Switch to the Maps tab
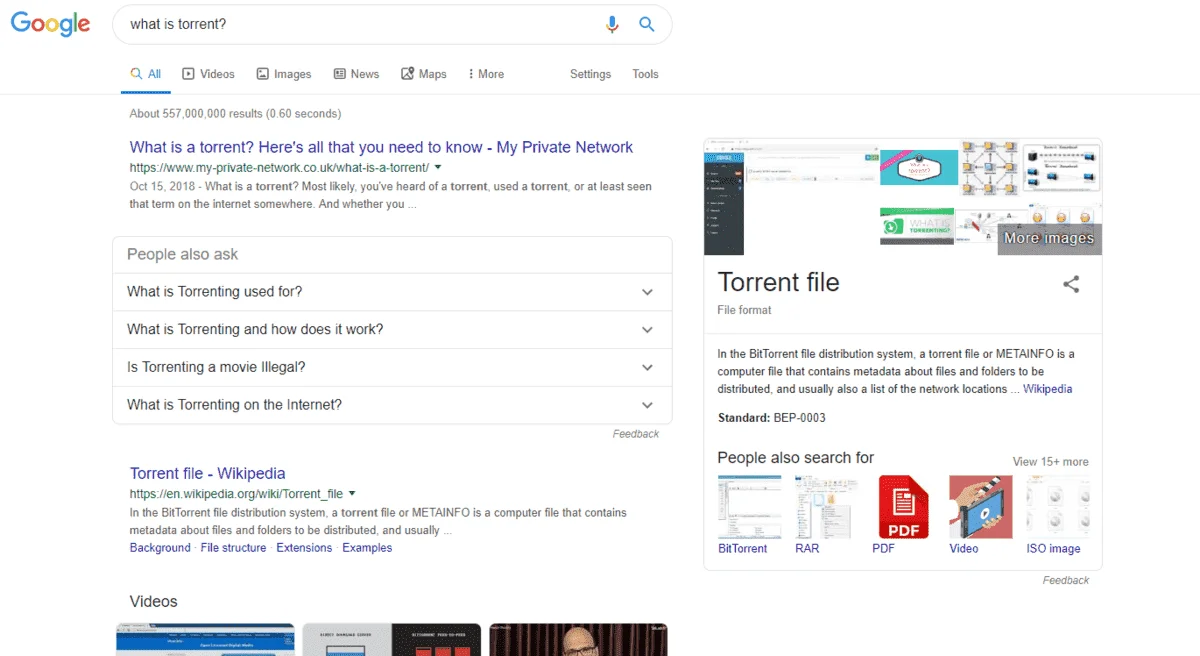 tap(424, 74)
